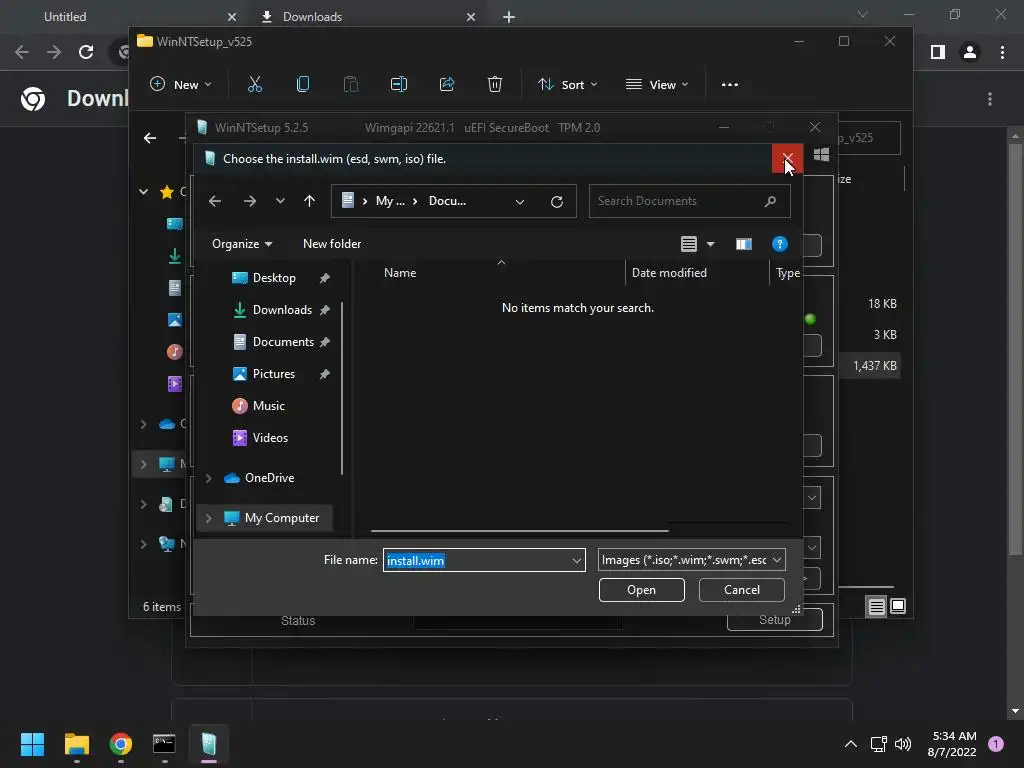Viewport: 1024px width, 768px height.
Task: Click New folder in dialog
Action: point(332,244)
